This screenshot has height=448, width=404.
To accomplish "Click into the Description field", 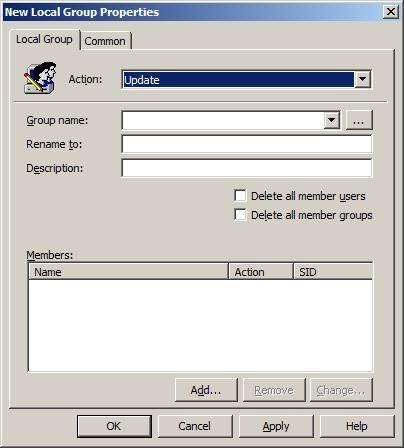I will click(x=247, y=168).
